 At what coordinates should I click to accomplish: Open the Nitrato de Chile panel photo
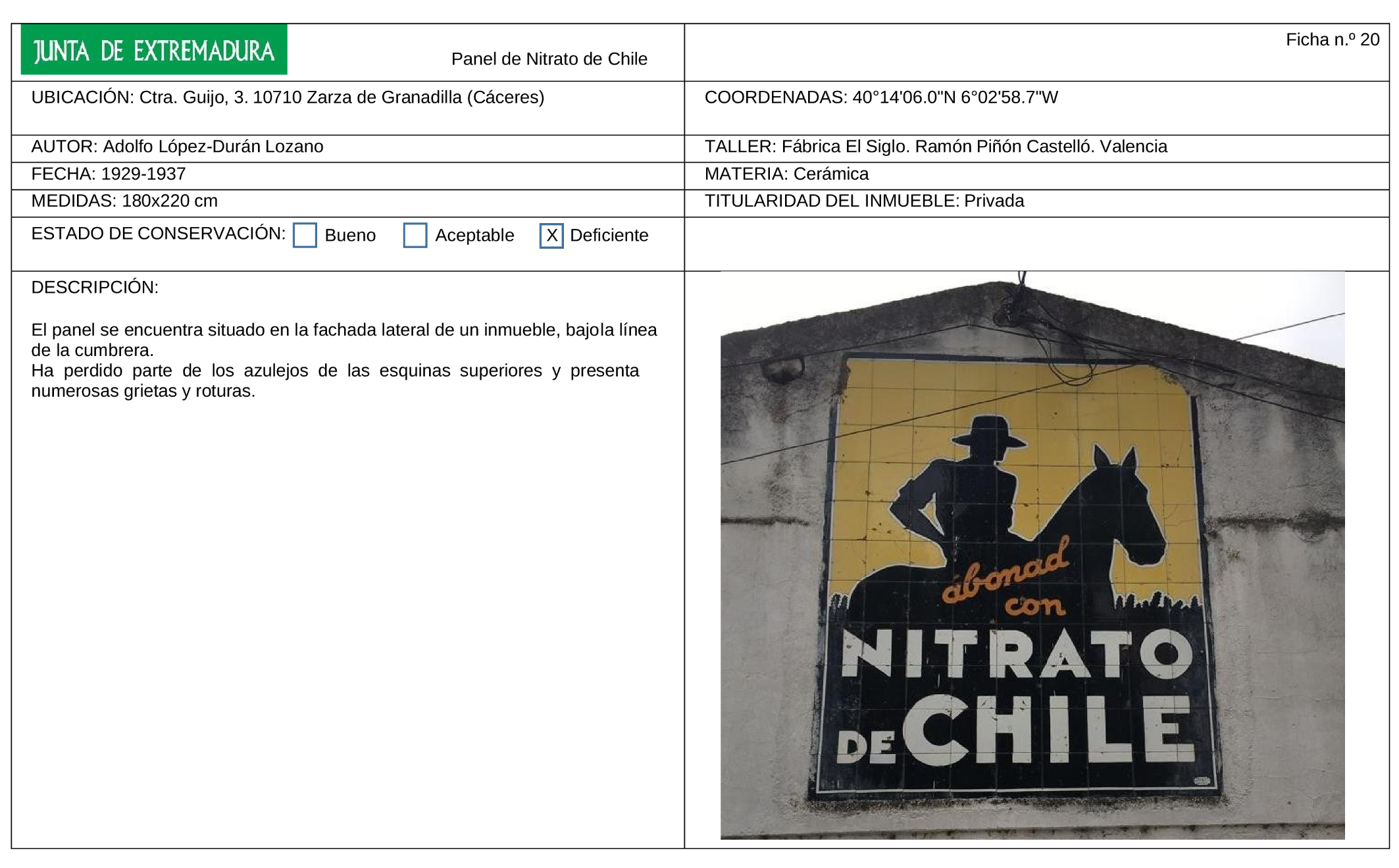pos(1032,555)
